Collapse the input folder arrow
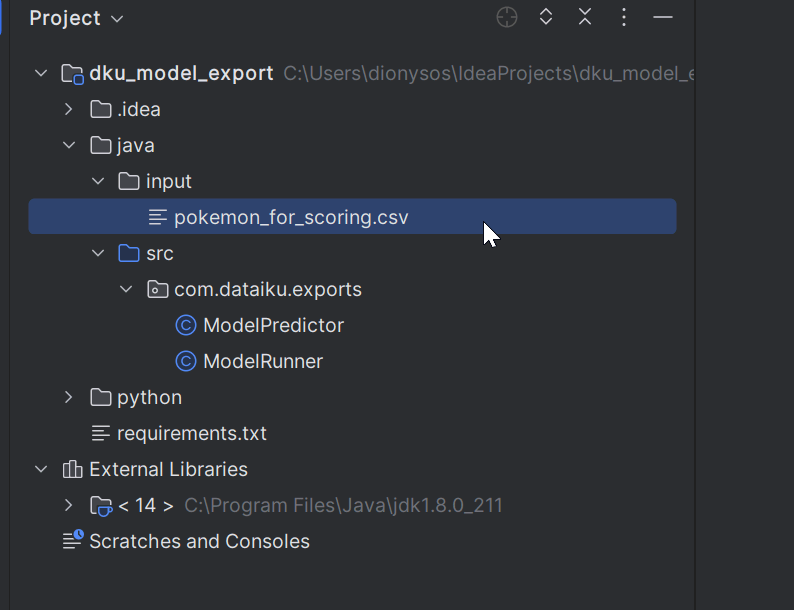794x610 pixels. click(98, 182)
